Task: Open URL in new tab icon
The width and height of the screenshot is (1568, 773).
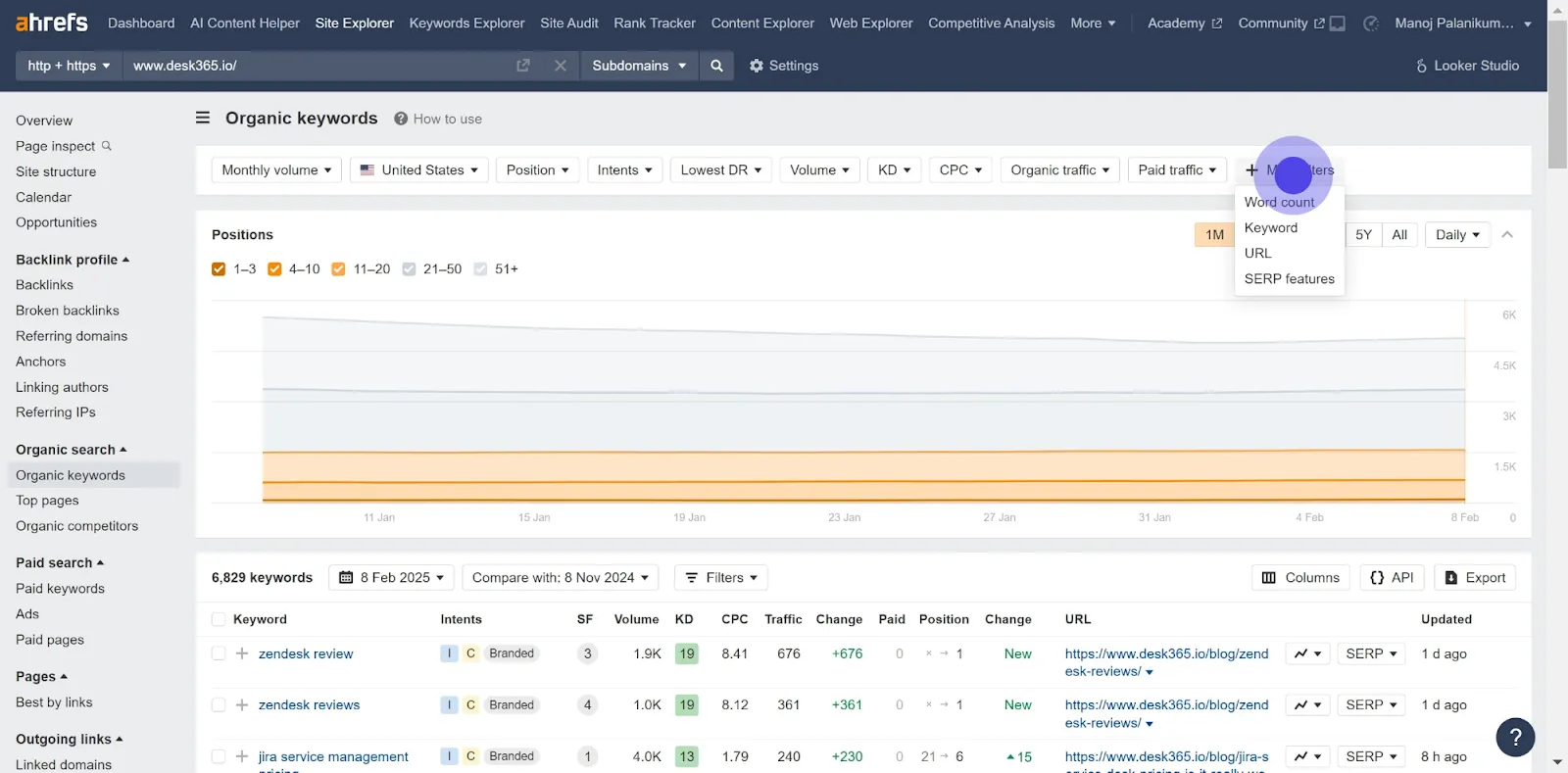Action: [523, 66]
